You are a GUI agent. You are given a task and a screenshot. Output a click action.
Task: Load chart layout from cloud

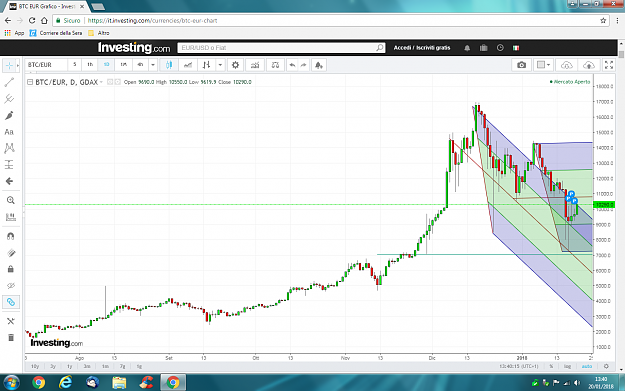(566, 65)
